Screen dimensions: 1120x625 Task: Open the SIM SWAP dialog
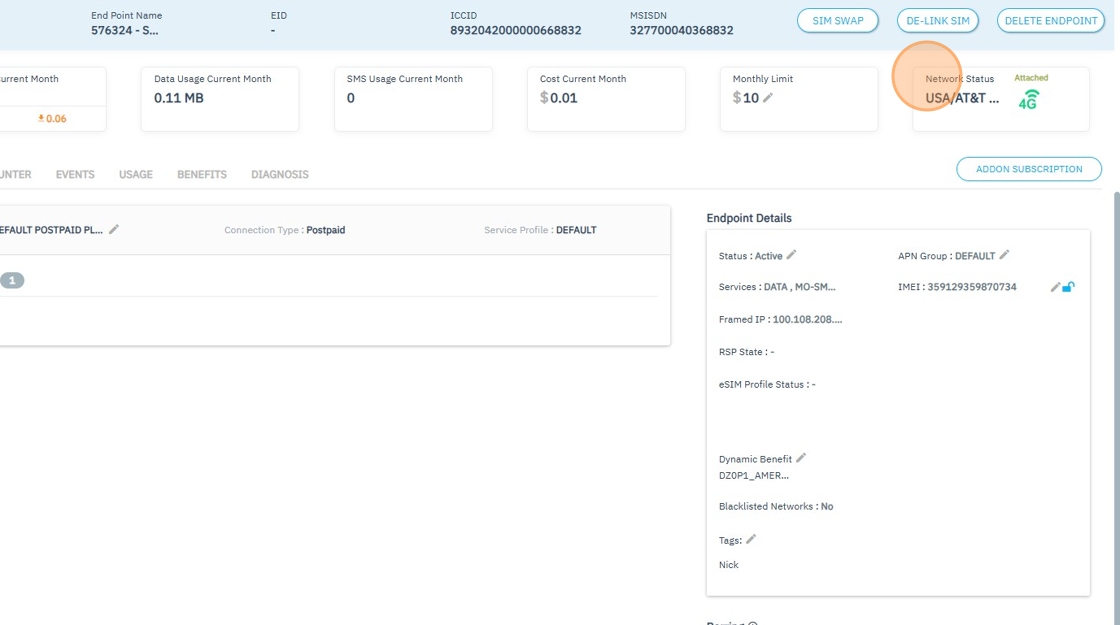point(838,21)
